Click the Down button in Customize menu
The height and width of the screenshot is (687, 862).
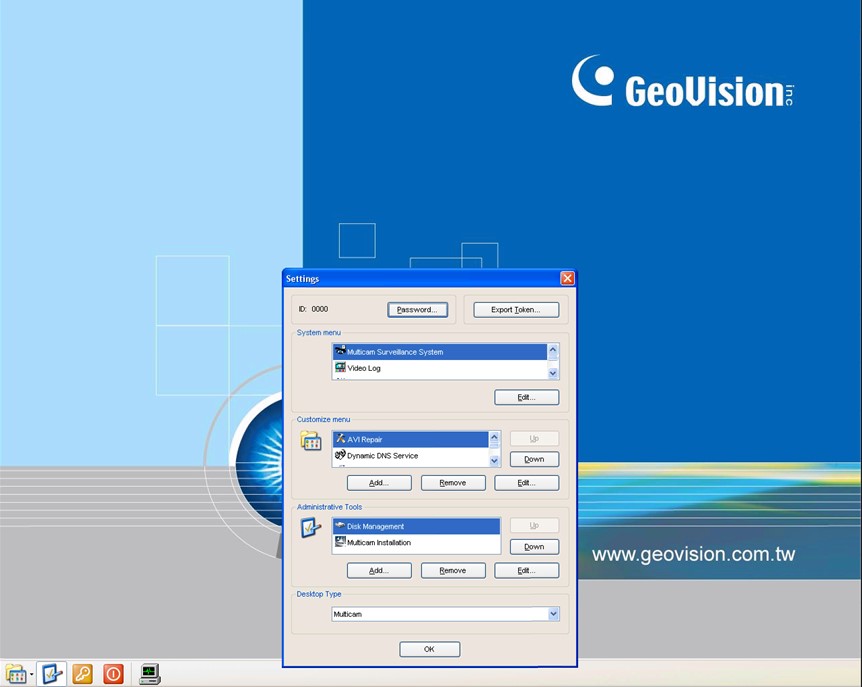point(534,459)
